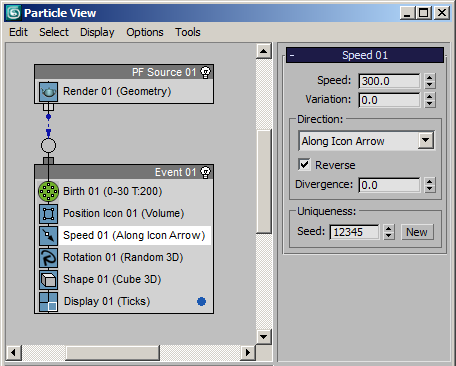Decrease the Divergence spinner down arrow
This screenshot has height=366, width=456.
pos(429,189)
